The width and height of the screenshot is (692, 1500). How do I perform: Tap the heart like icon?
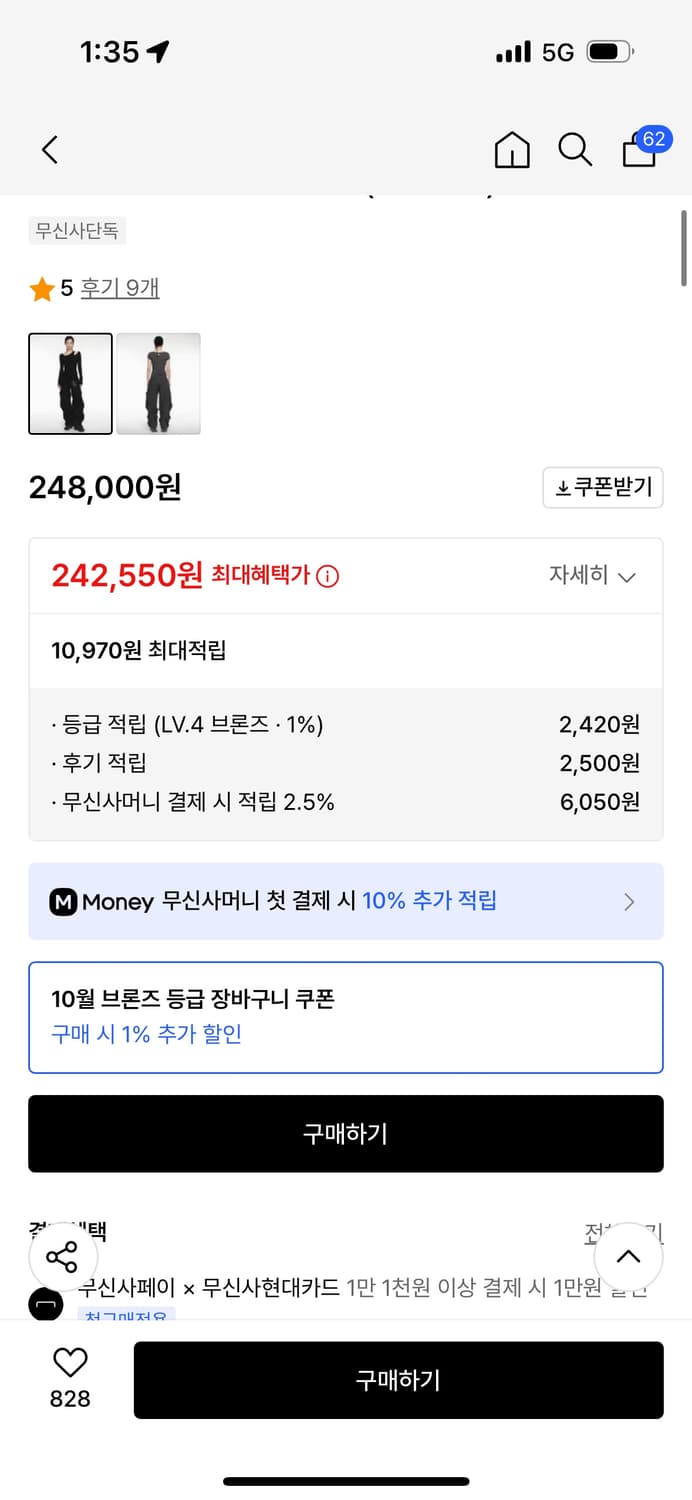[70, 1362]
